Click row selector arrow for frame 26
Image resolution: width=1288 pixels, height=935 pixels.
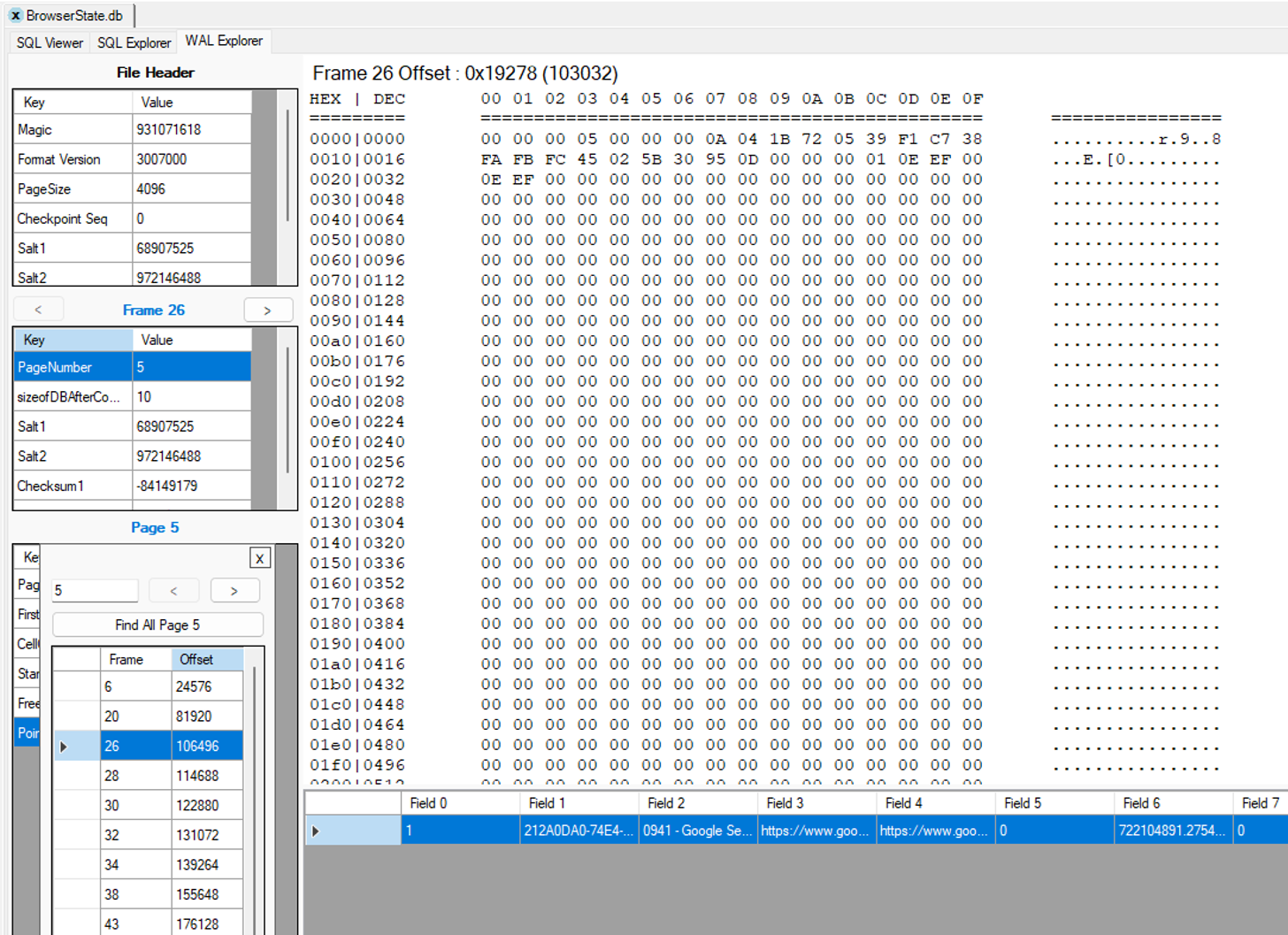[76, 746]
